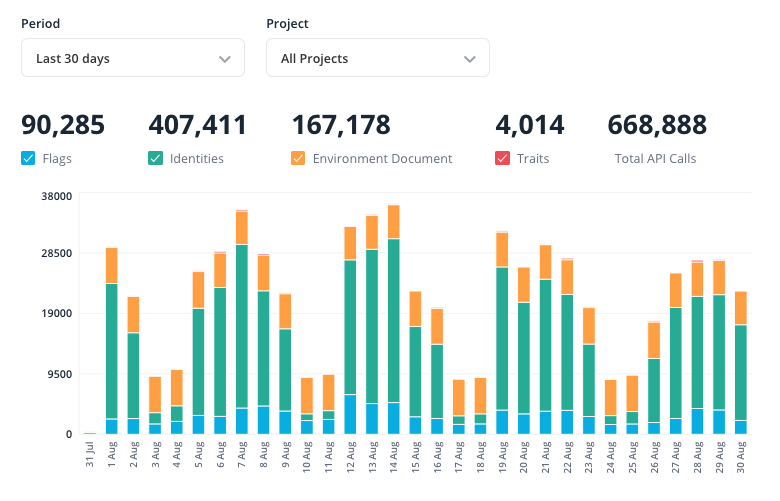
Task: Click the 19 Aug bar's orange segment
Action: coord(502,249)
